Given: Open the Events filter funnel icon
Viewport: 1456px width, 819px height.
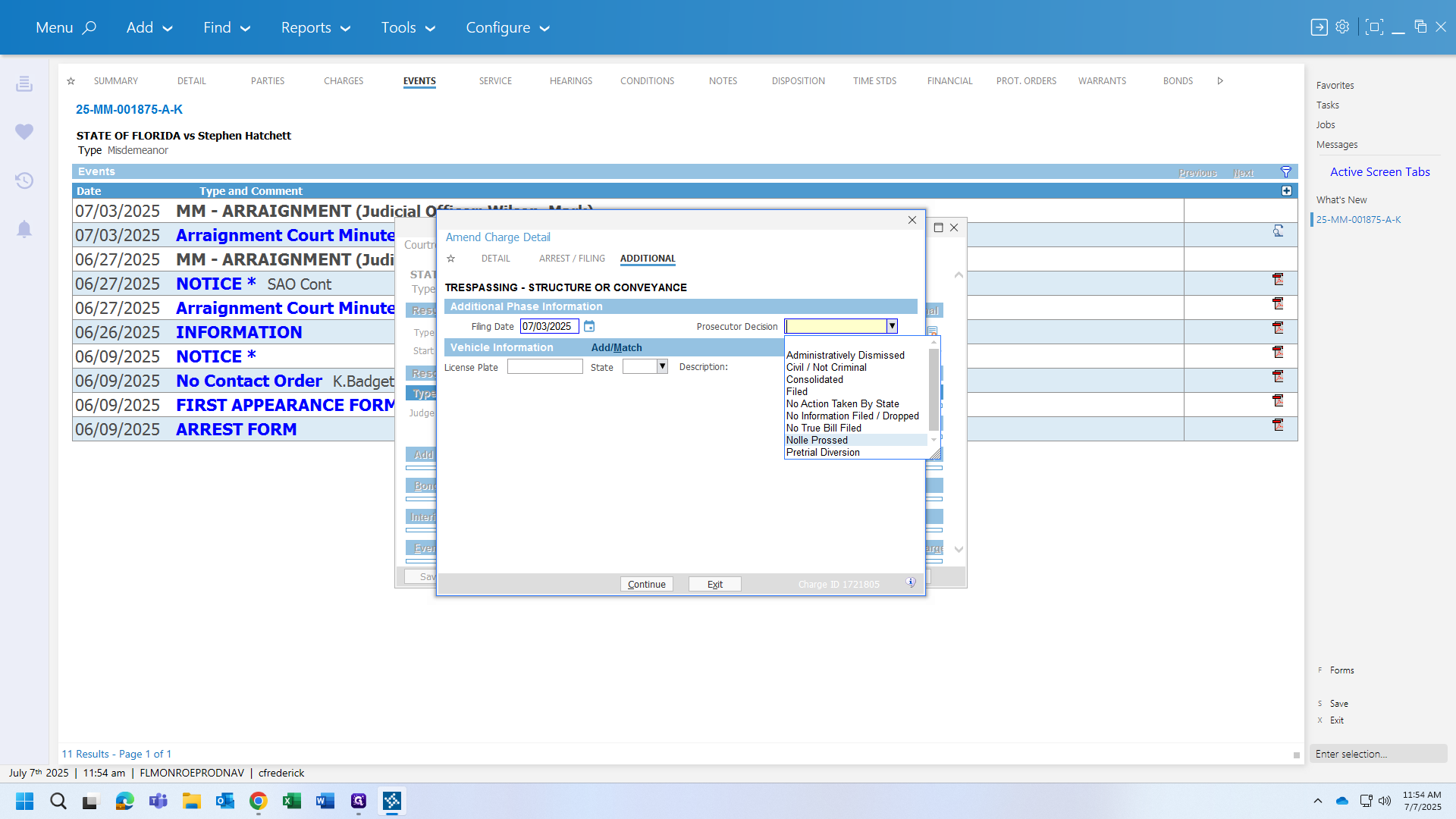Looking at the screenshot, I should click(1285, 172).
